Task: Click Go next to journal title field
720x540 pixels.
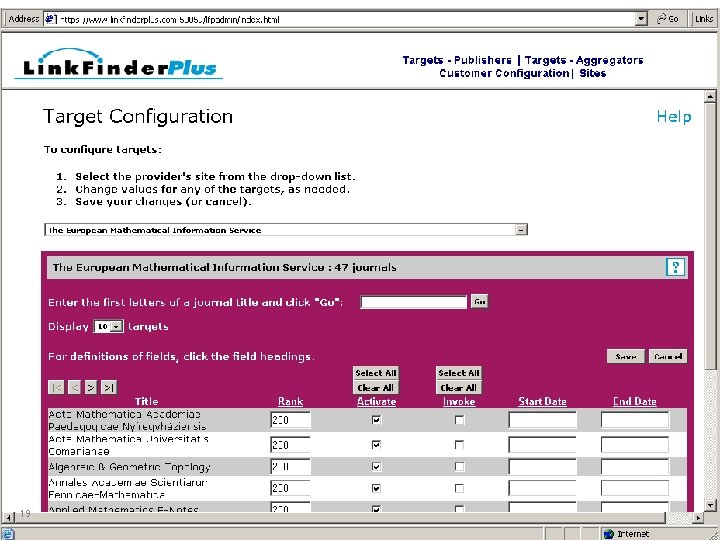Action: point(479,302)
